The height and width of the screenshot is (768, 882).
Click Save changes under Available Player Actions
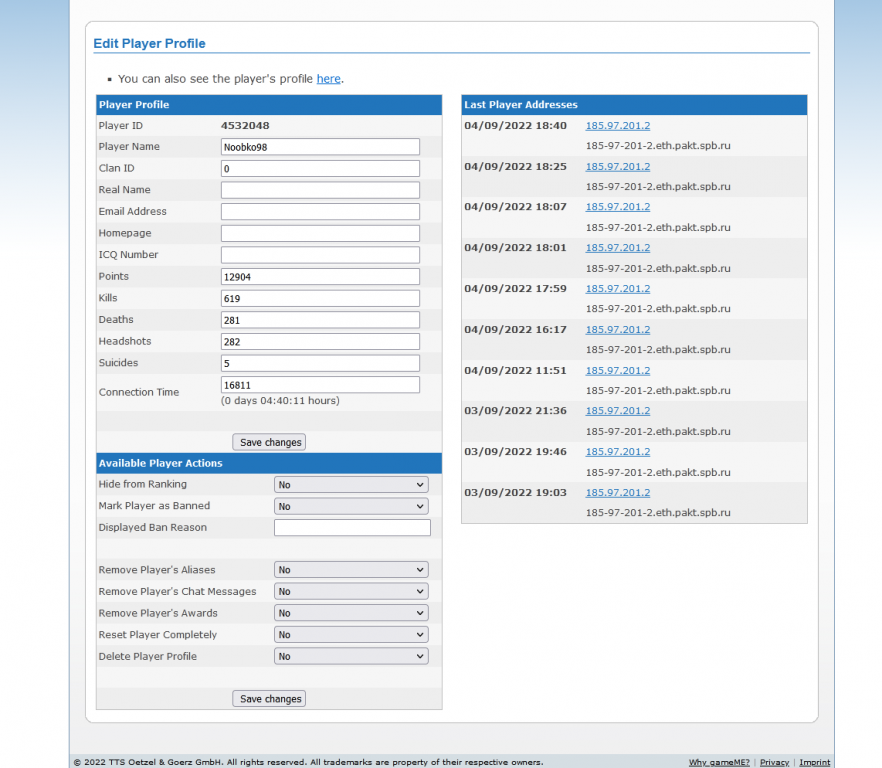pyautogui.click(x=269, y=699)
